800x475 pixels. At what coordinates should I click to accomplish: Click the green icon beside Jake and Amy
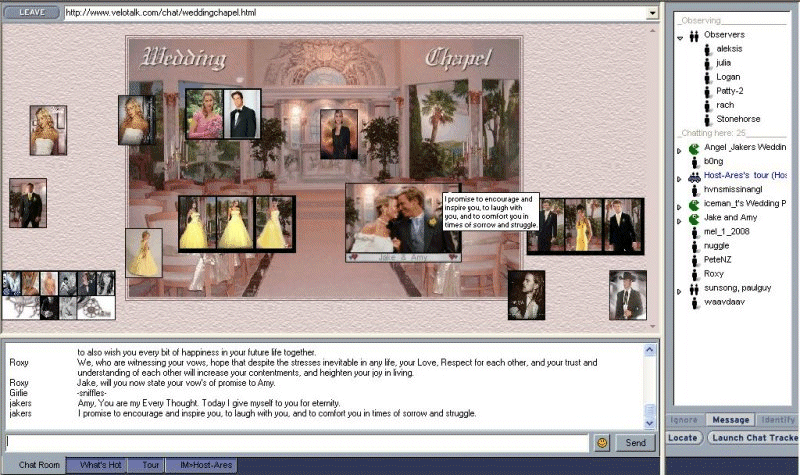tap(693, 217)
